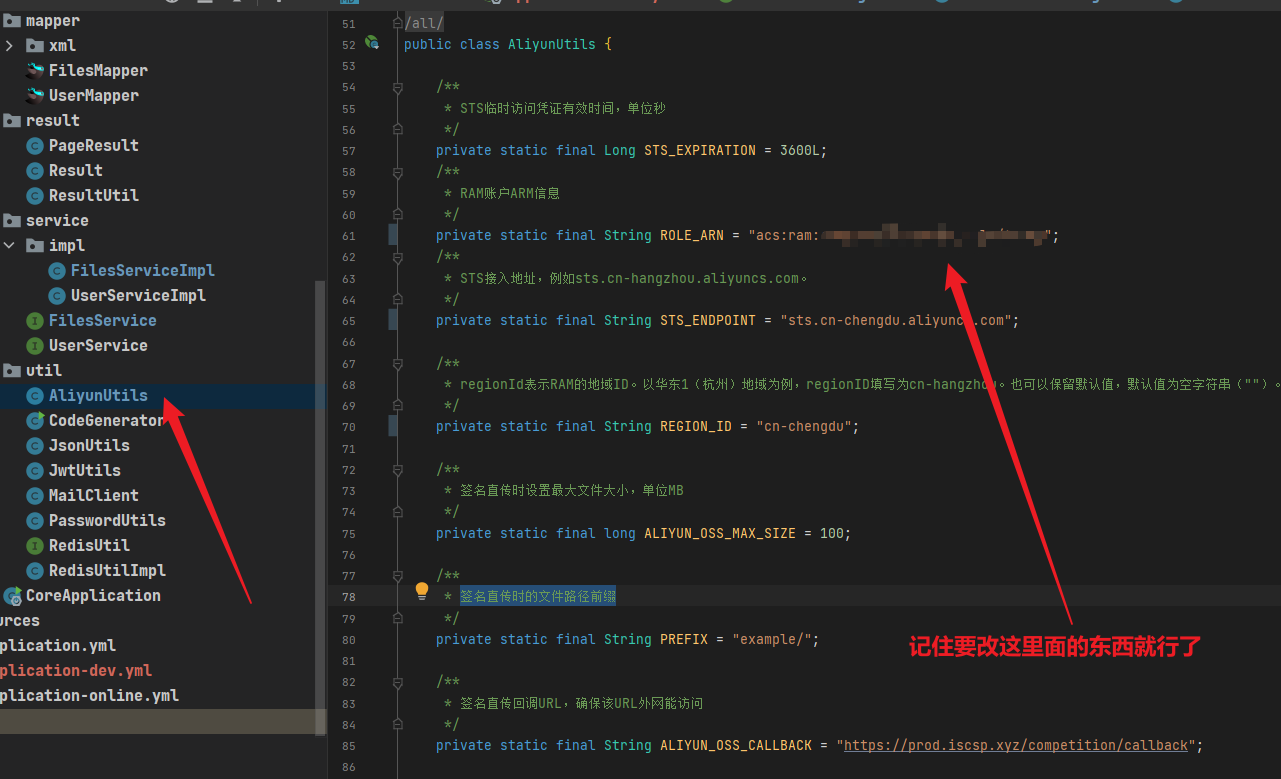Open the CoreApplication Spring Boot class
The height and width of the screenshot is (779, 1281).
coord(92,595)
